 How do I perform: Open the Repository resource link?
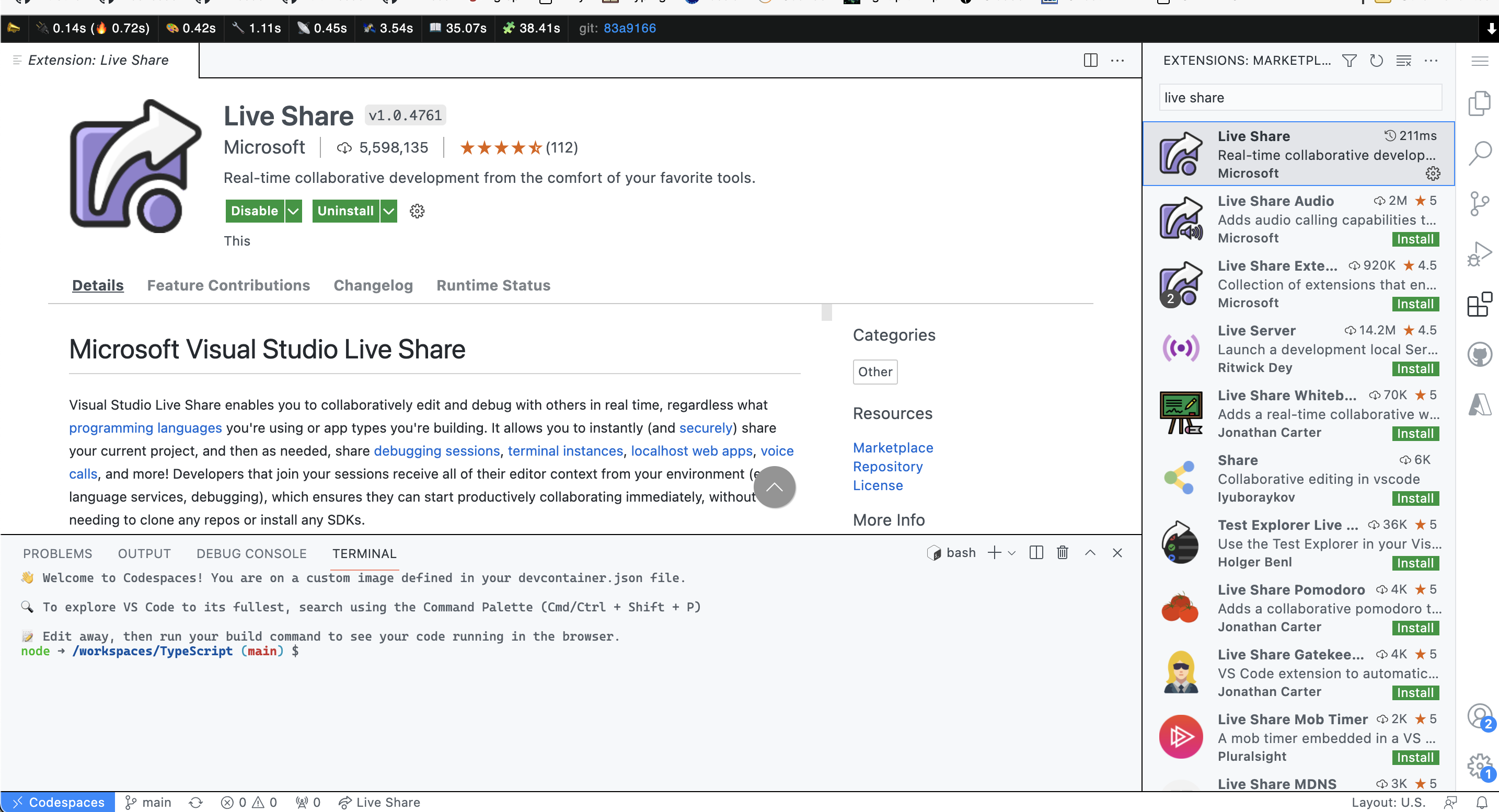tap(887, 467)
